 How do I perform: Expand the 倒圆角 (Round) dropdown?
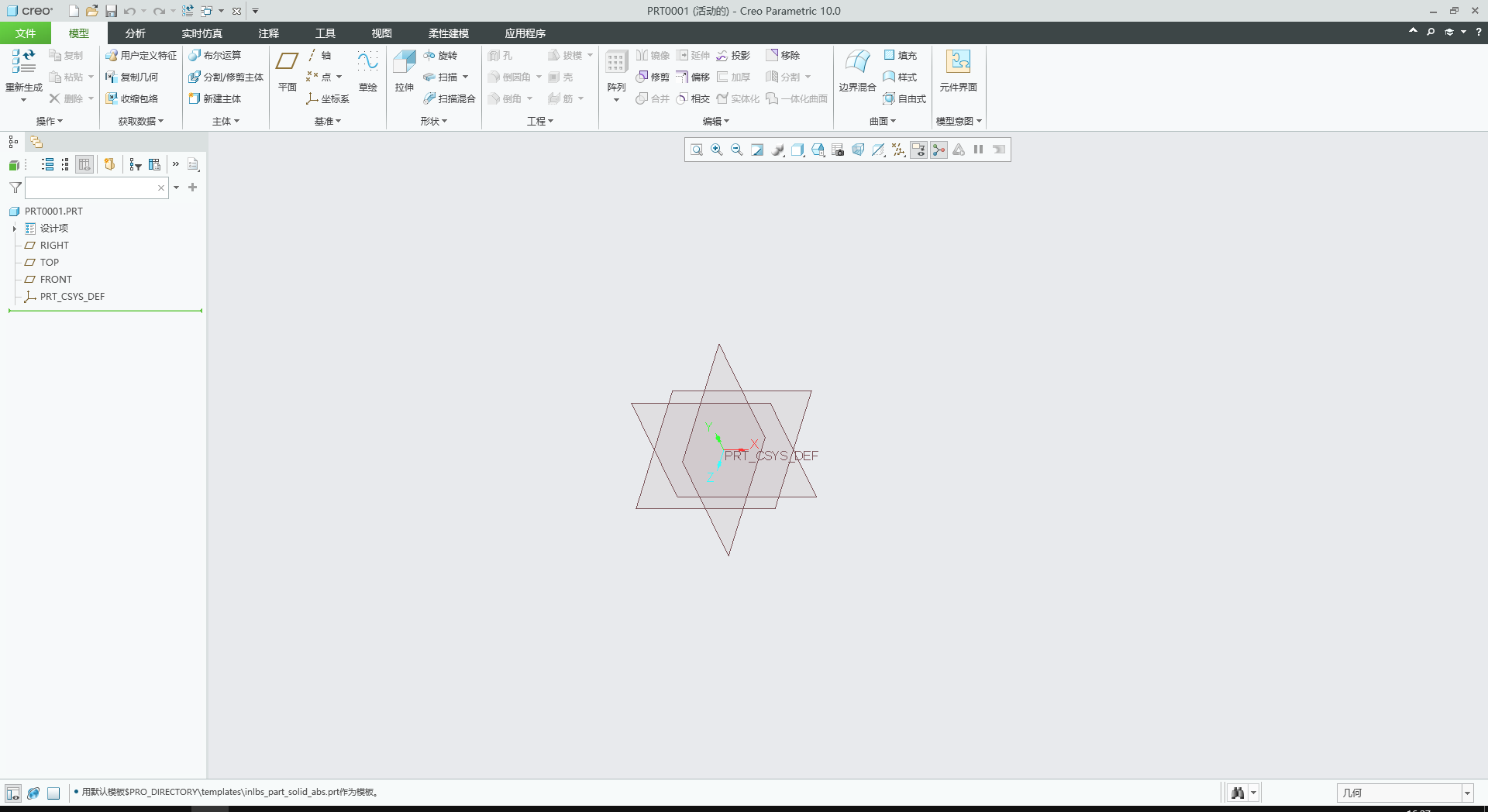(540, 77)
